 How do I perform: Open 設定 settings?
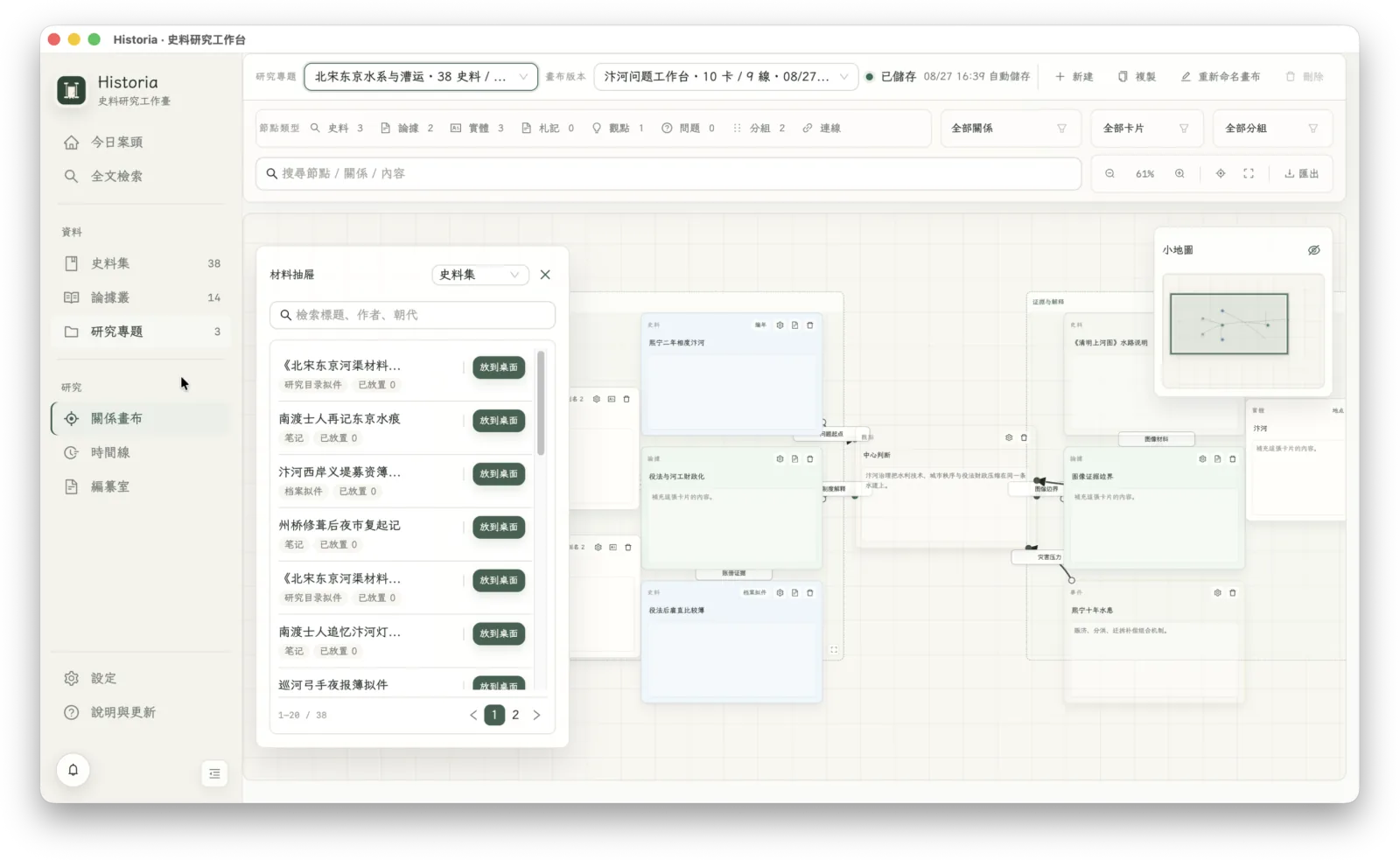[x=140, y=678]
